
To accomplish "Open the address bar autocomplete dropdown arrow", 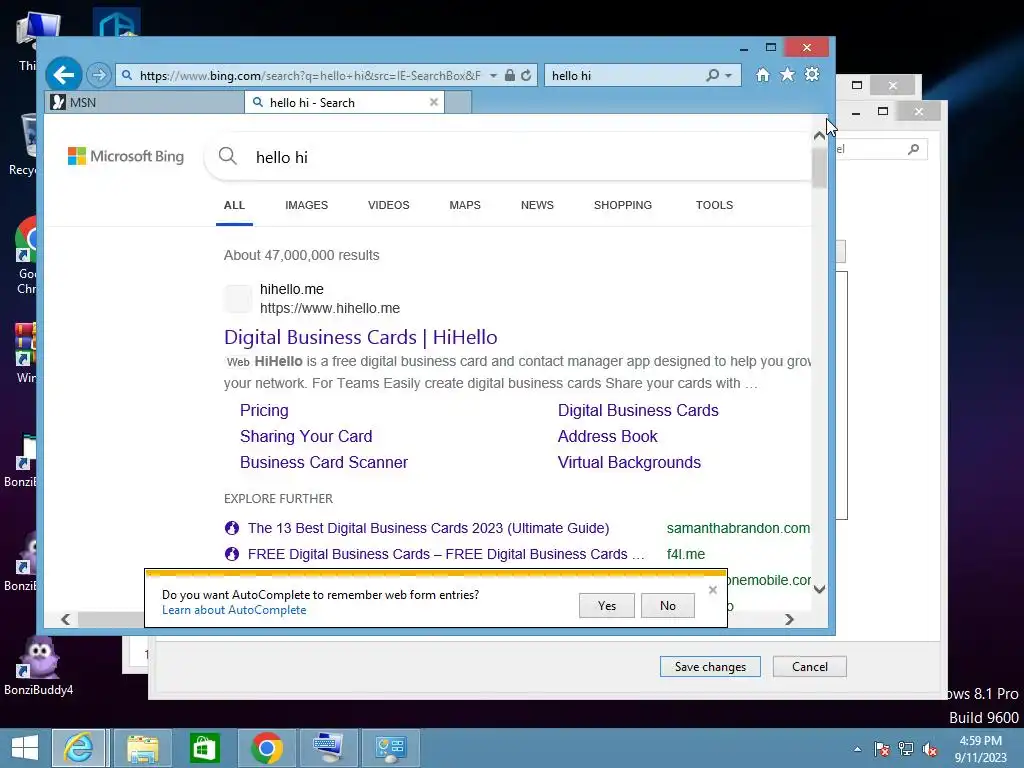I will click(493, 76).
